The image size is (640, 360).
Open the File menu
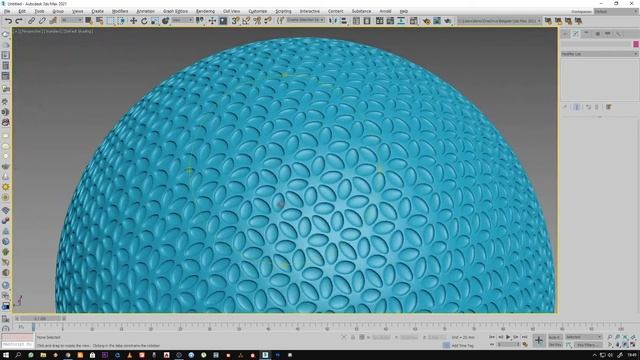pos(7,11)
